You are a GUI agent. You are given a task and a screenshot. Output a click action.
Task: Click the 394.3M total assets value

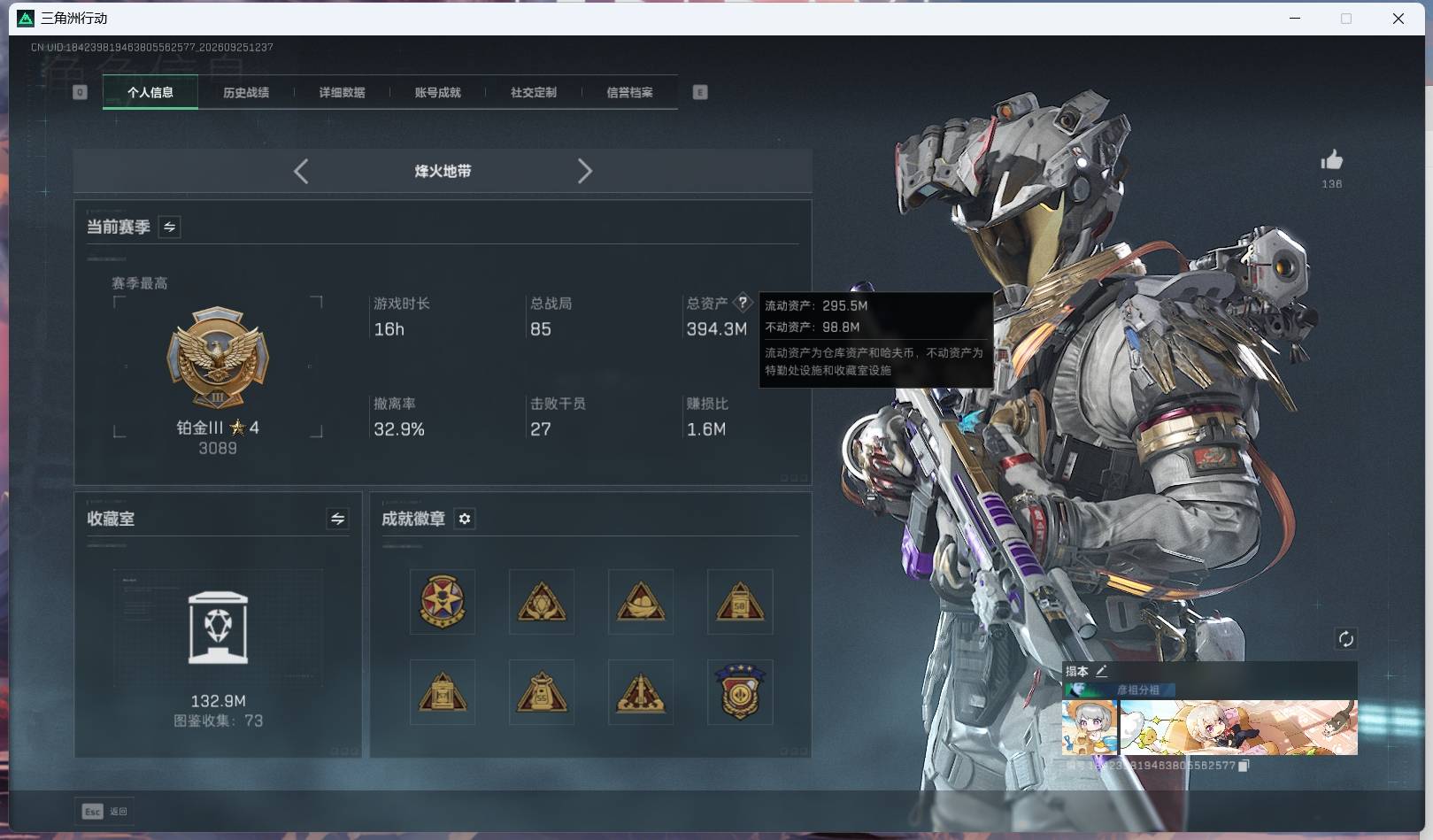pyautogui.click(x=717, y=329)
